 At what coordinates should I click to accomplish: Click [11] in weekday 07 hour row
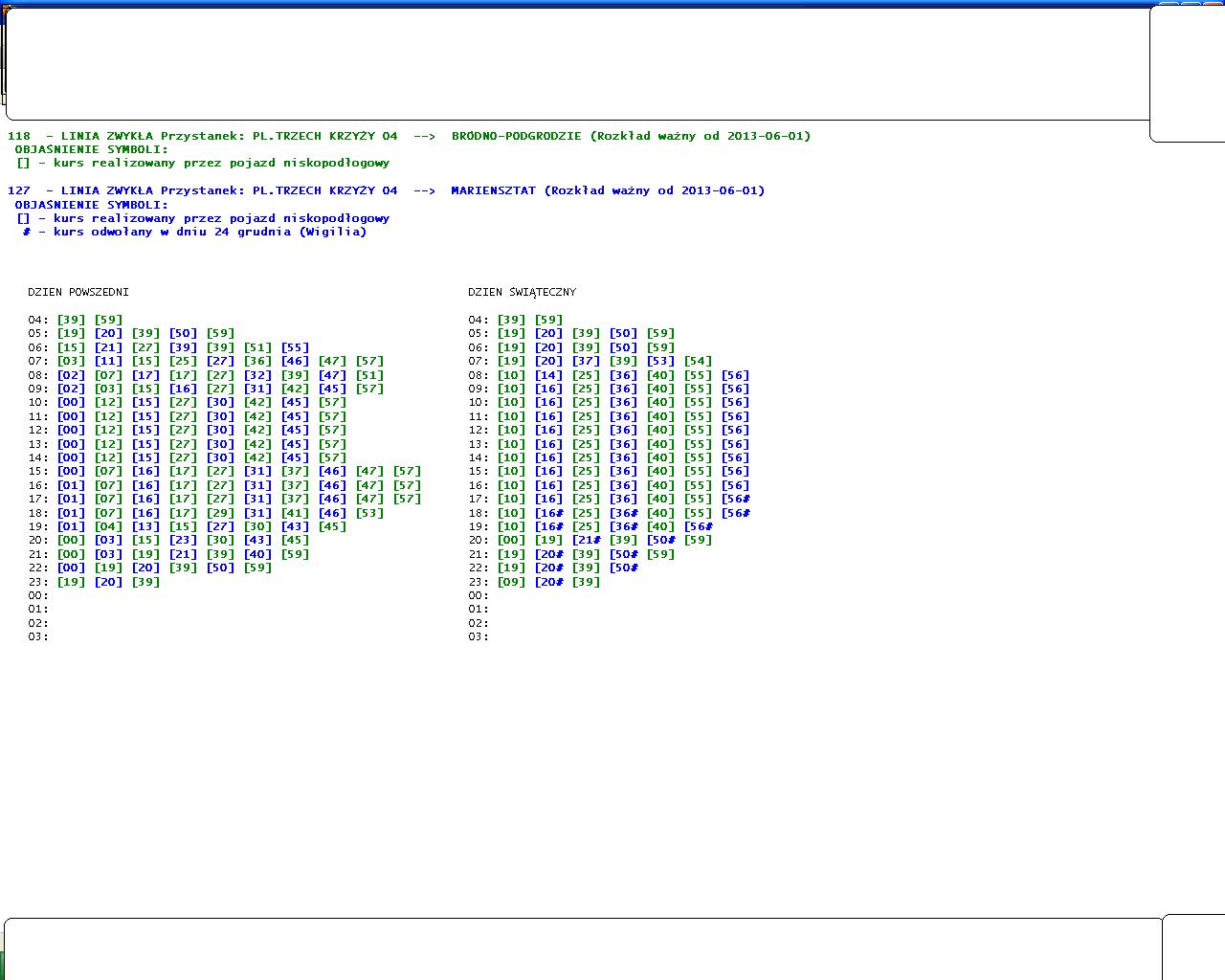click(x=109, y=362)
